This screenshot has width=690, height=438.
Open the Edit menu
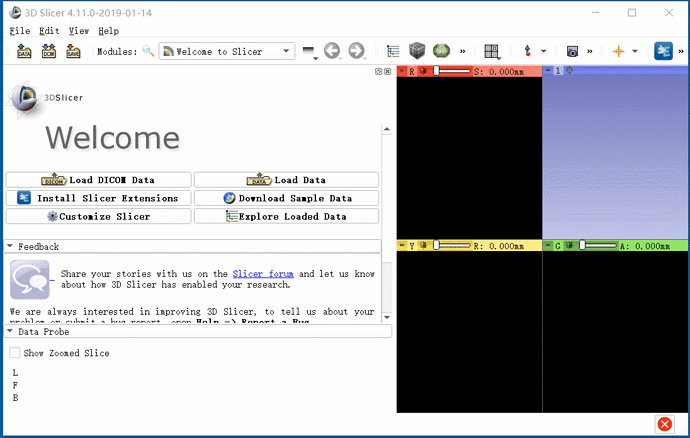pyautogui.click(x=49, y=31)
